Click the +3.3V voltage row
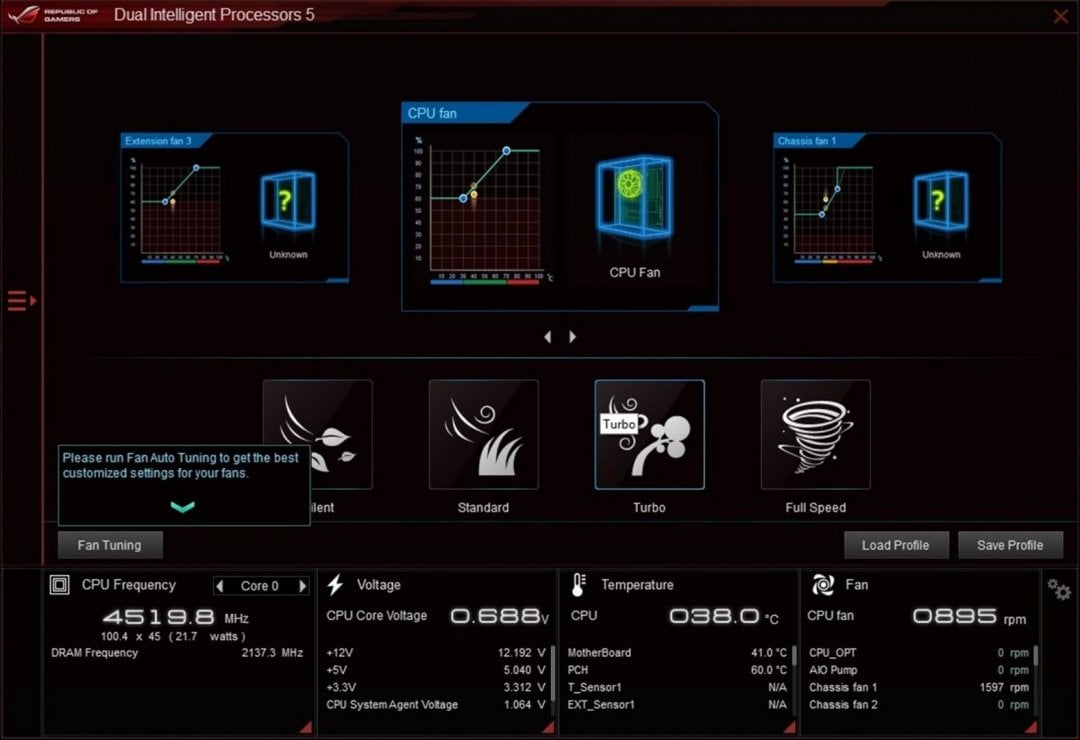The height and width of the screenshot is (740, 1080). point(436,687)
